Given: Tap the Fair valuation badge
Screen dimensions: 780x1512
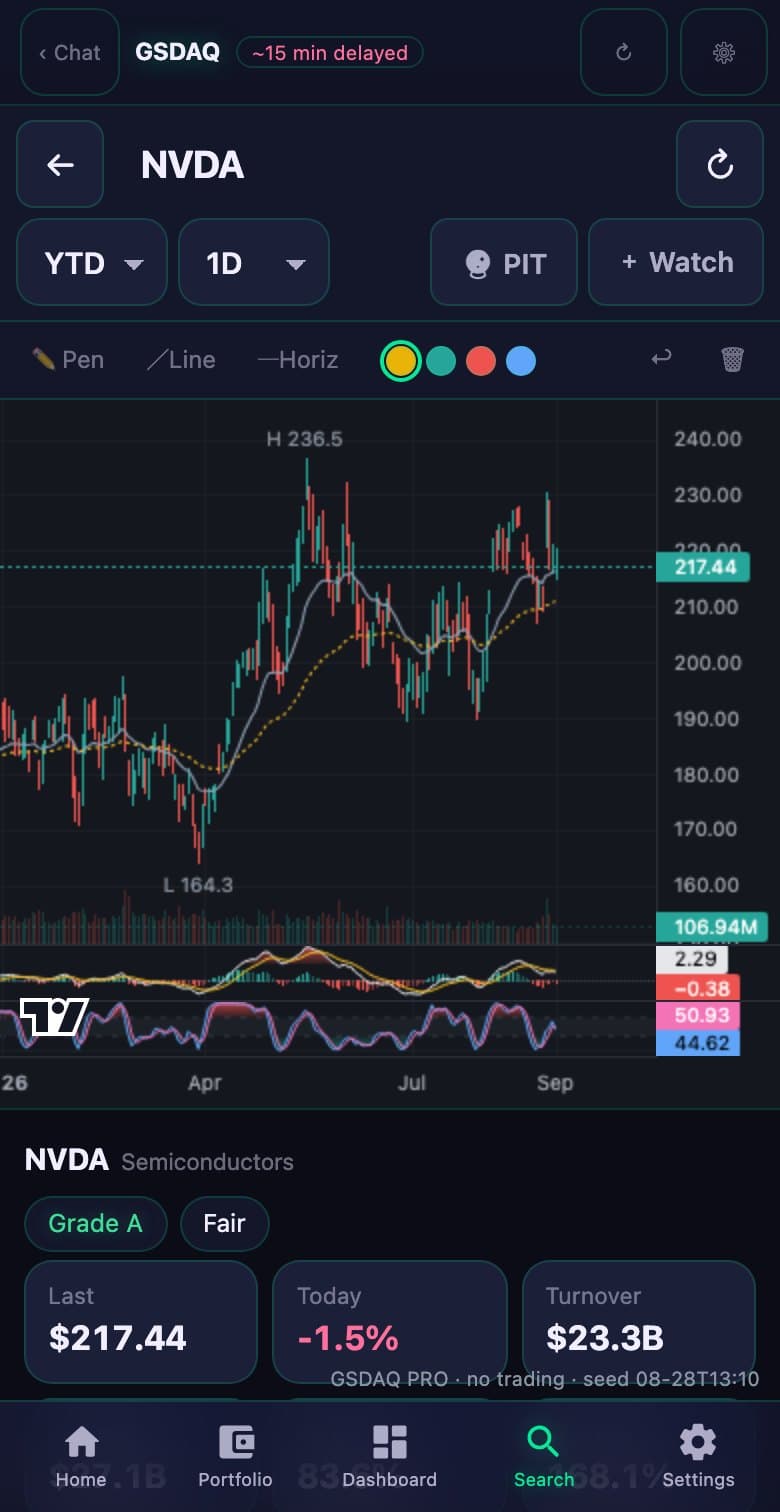Looking at the screenshot, I should [x=225, y=1224].
